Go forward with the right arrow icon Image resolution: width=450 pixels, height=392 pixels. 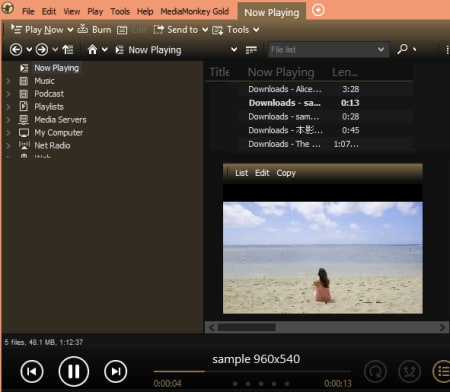tap(42, 50)
